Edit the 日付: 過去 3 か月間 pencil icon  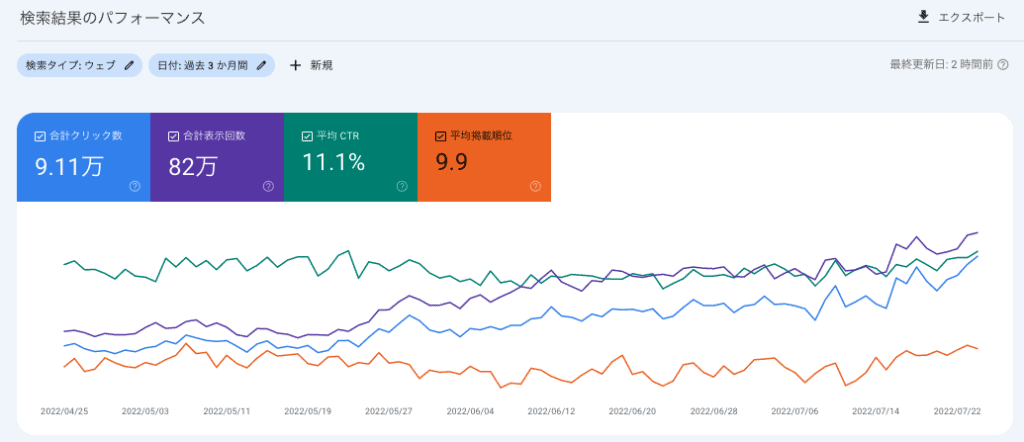(x=261, y=65)
